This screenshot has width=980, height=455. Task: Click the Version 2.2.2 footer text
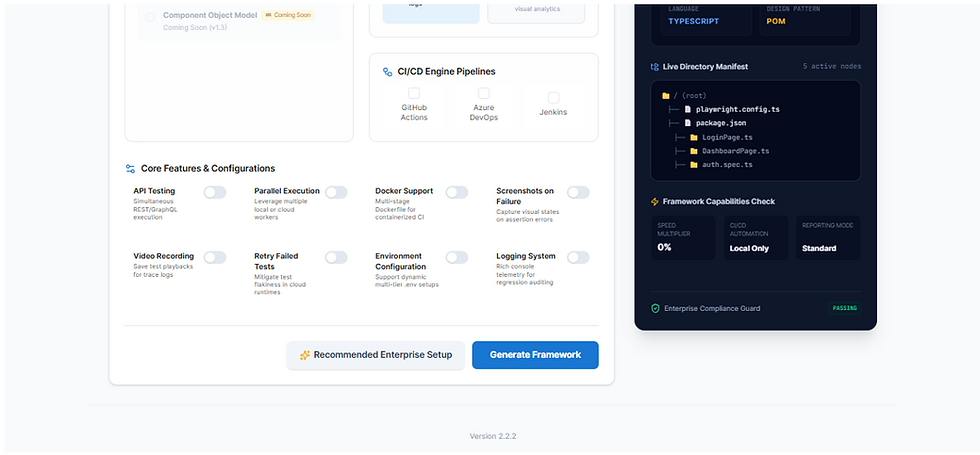coord(493,436)
